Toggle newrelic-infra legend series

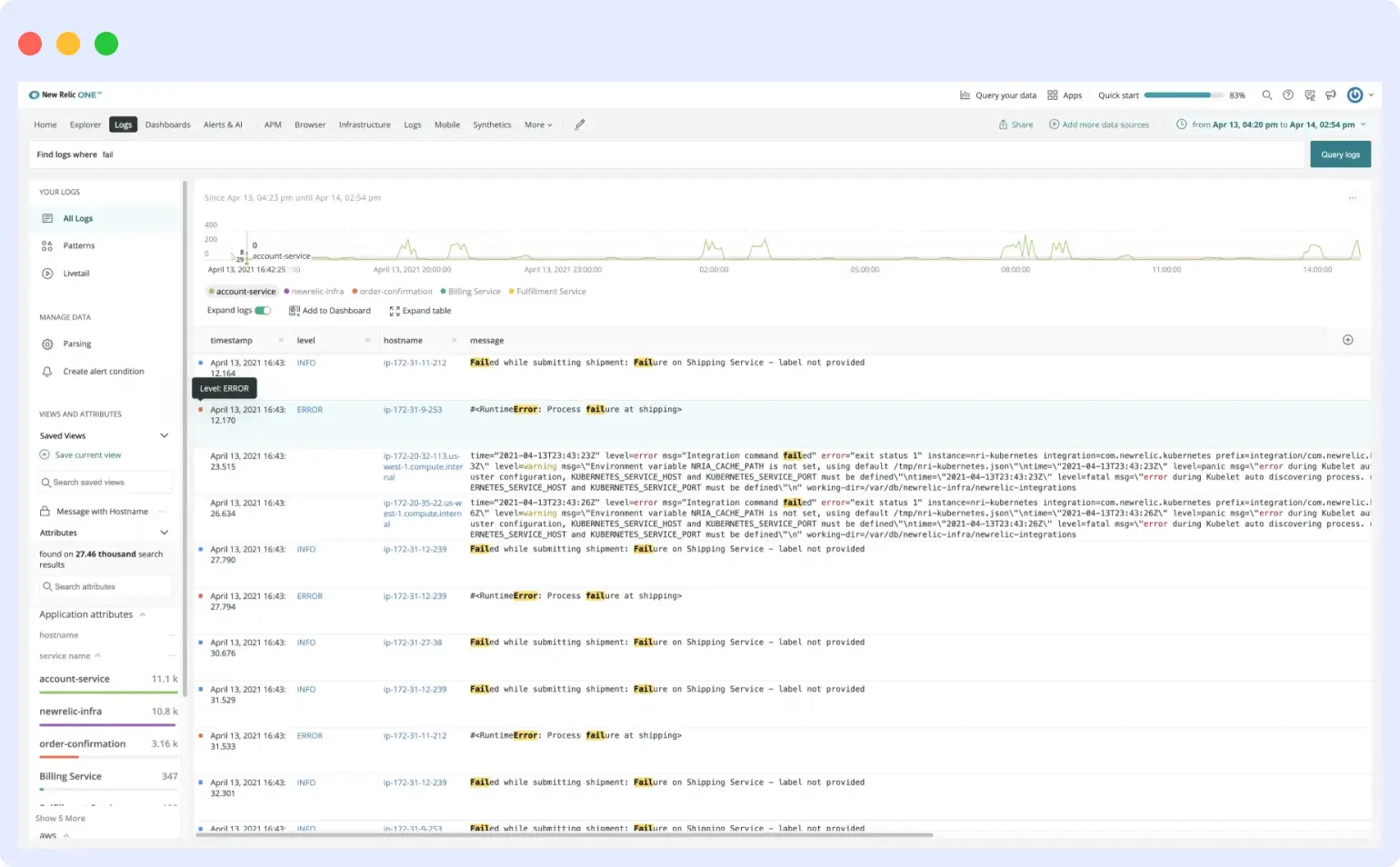tap(314, 292)
